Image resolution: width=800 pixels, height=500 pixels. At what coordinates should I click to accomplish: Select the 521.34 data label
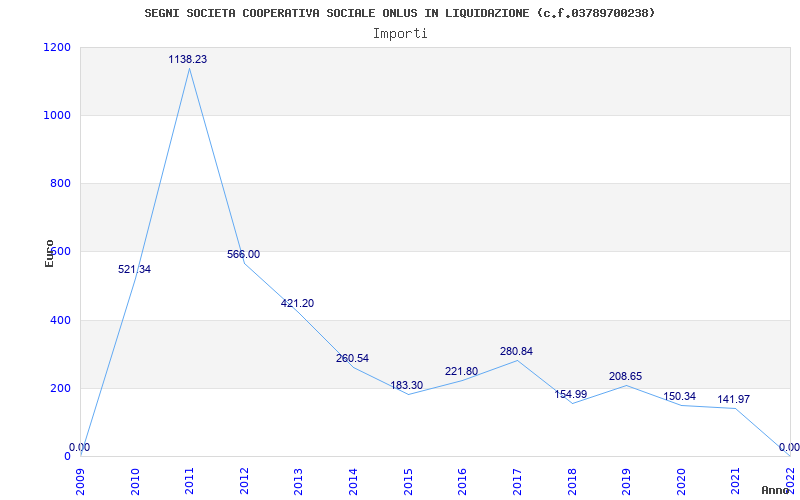pyautogui.click(x=134, y=269)
